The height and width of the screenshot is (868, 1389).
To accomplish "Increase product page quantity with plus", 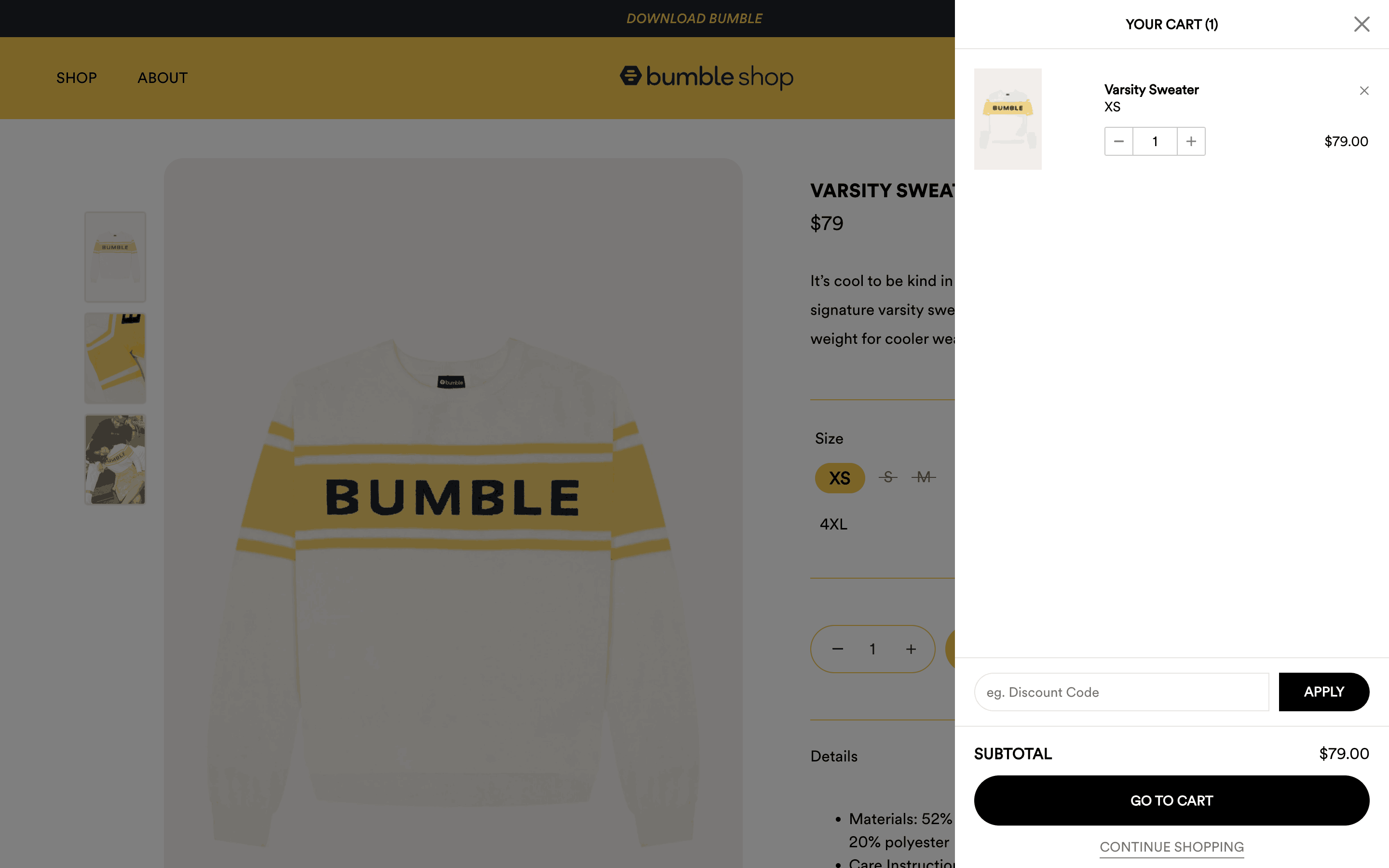I will (x=911, y=649).
